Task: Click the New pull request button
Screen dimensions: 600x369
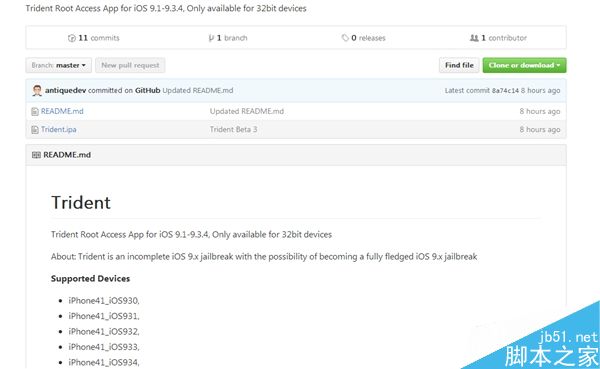Action: tap(130, 65)
